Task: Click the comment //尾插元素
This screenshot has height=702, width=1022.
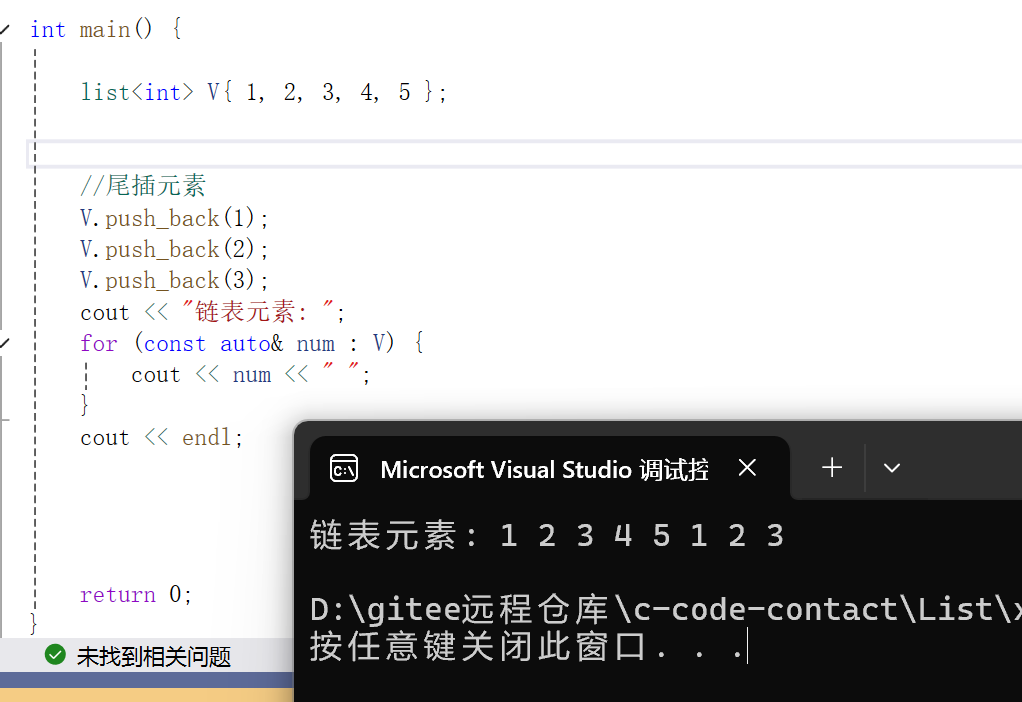Action: (143, 186)
